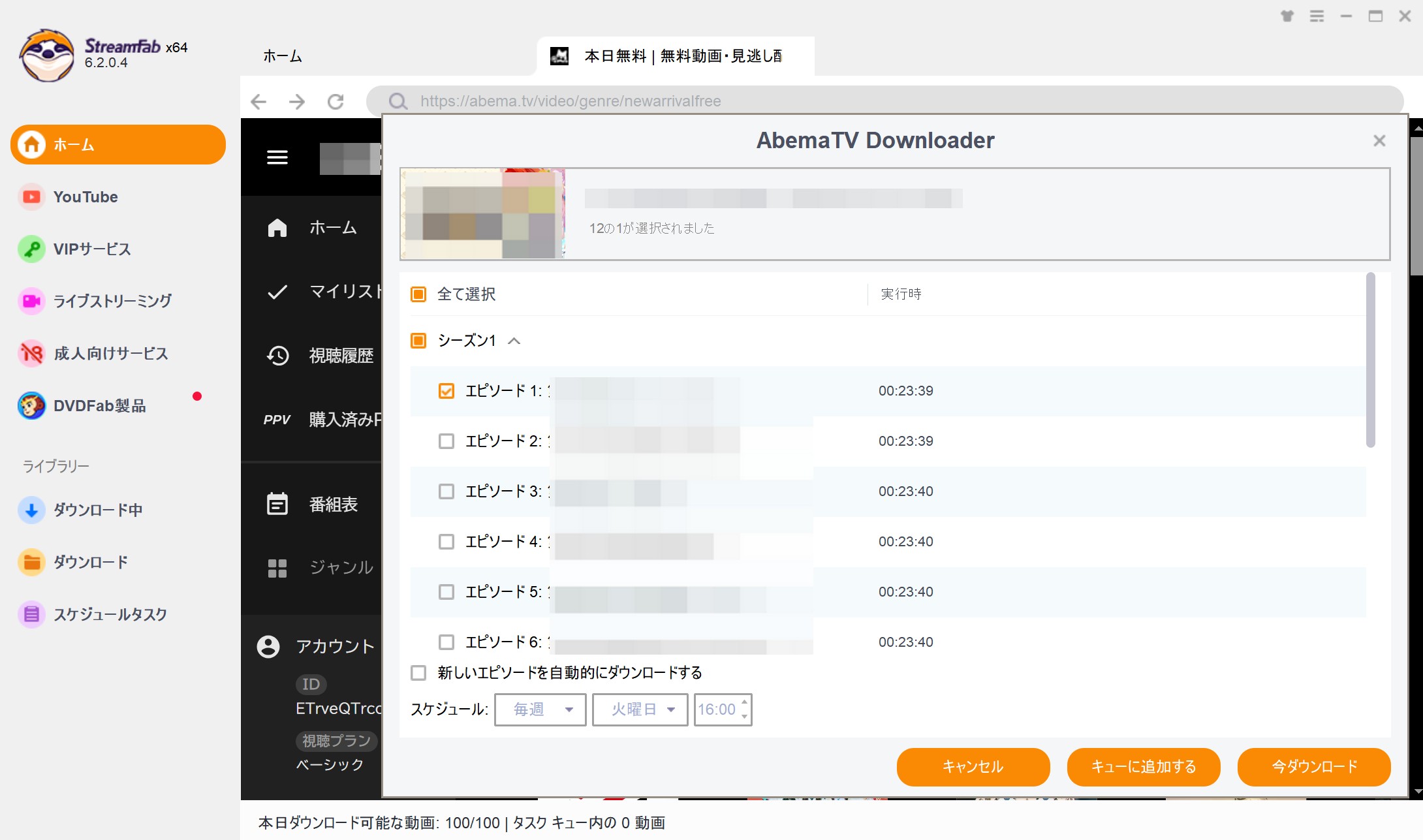Screen dimensions: 1423x840
Task: Enable 新しいエピソードを自動的にダウンロードする
Action: pyautogui.click(x=418, y=673)
